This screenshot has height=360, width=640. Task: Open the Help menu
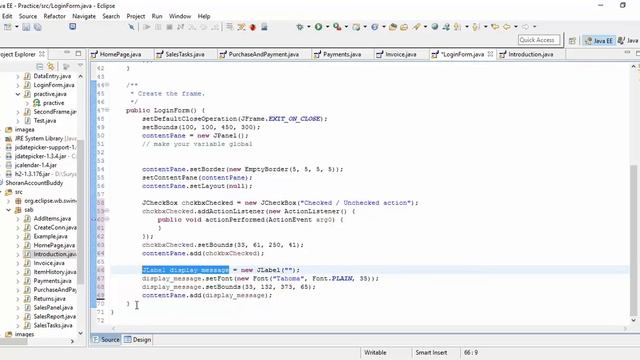tap(204, 16)
